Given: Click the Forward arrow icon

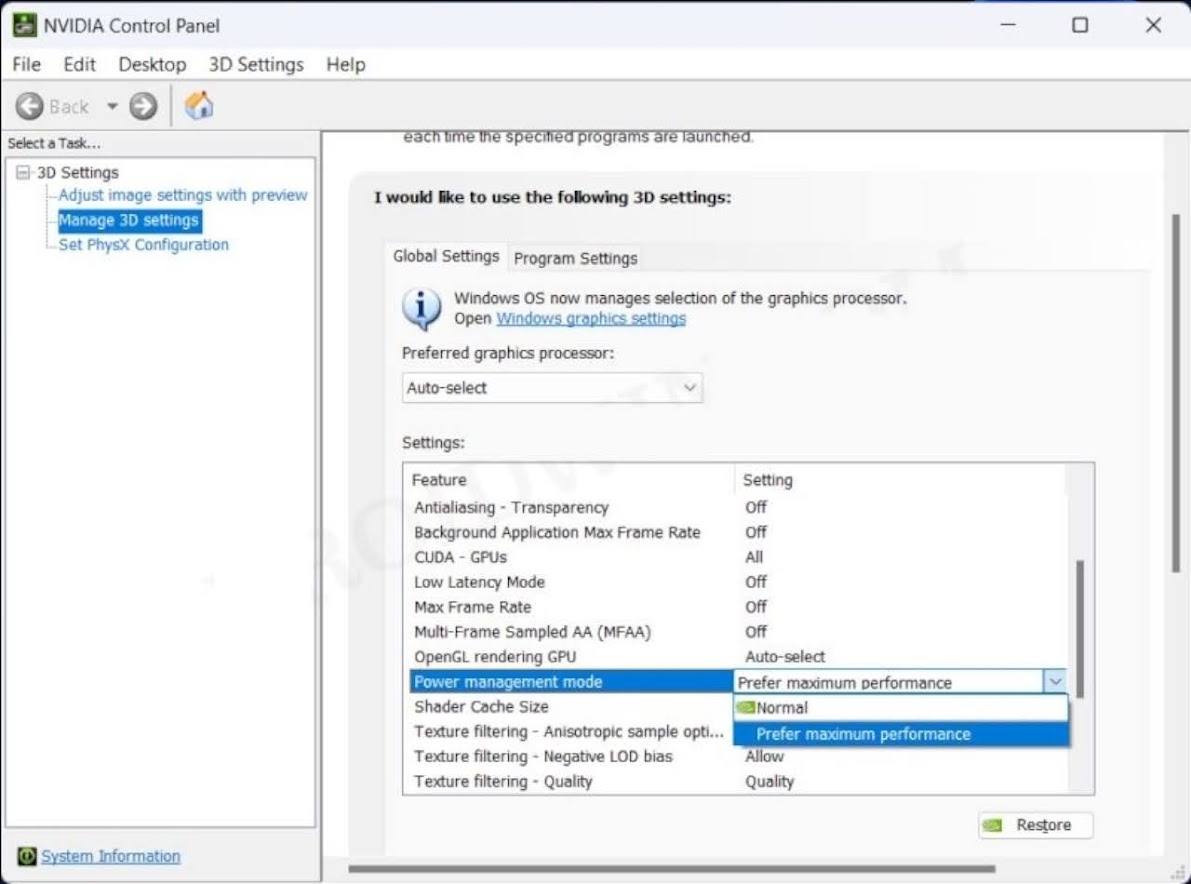Looking at the screenshot, I should [143, 106].
